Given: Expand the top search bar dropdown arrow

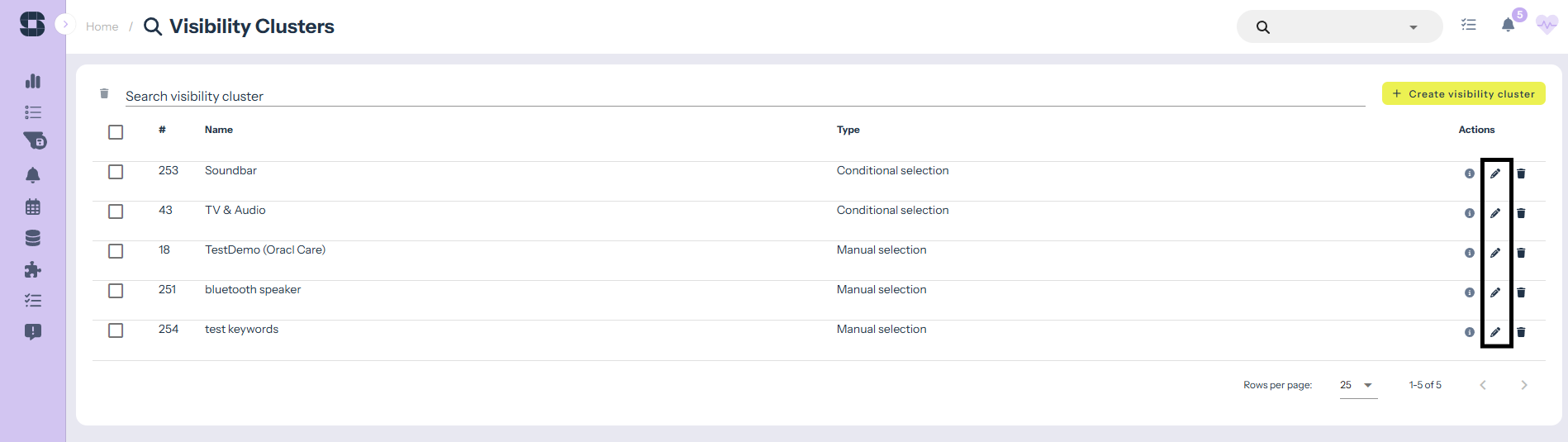Looking at the screenshot, I should (1414, 27).
